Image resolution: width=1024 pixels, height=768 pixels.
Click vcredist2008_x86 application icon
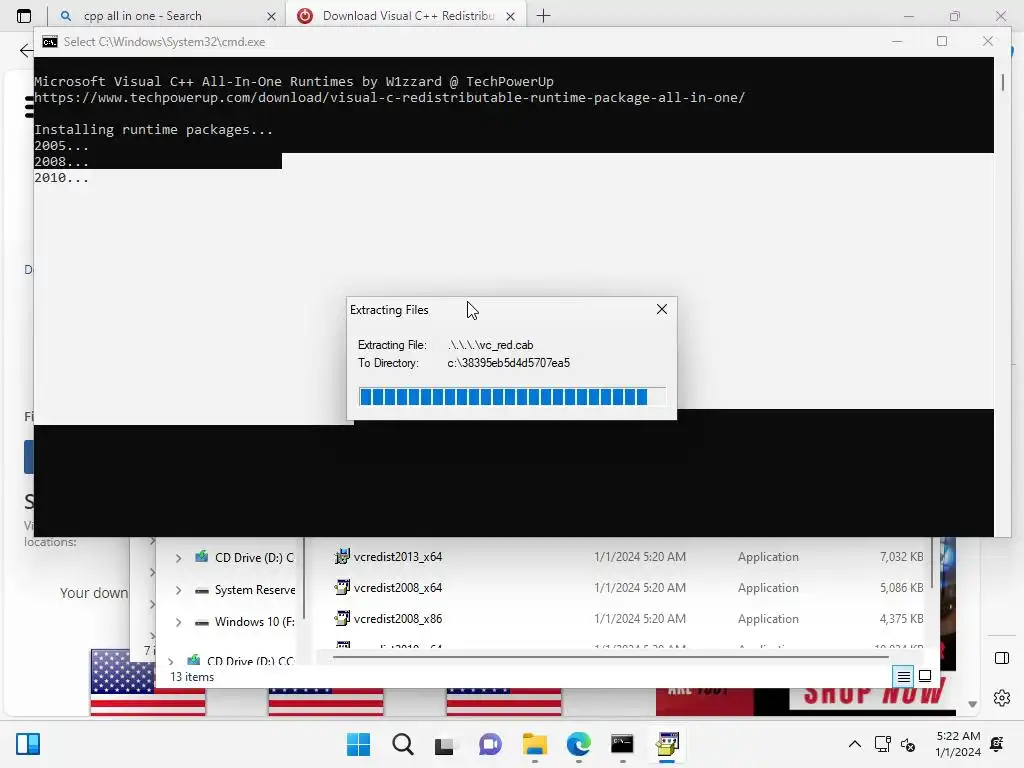pos(342,618)
